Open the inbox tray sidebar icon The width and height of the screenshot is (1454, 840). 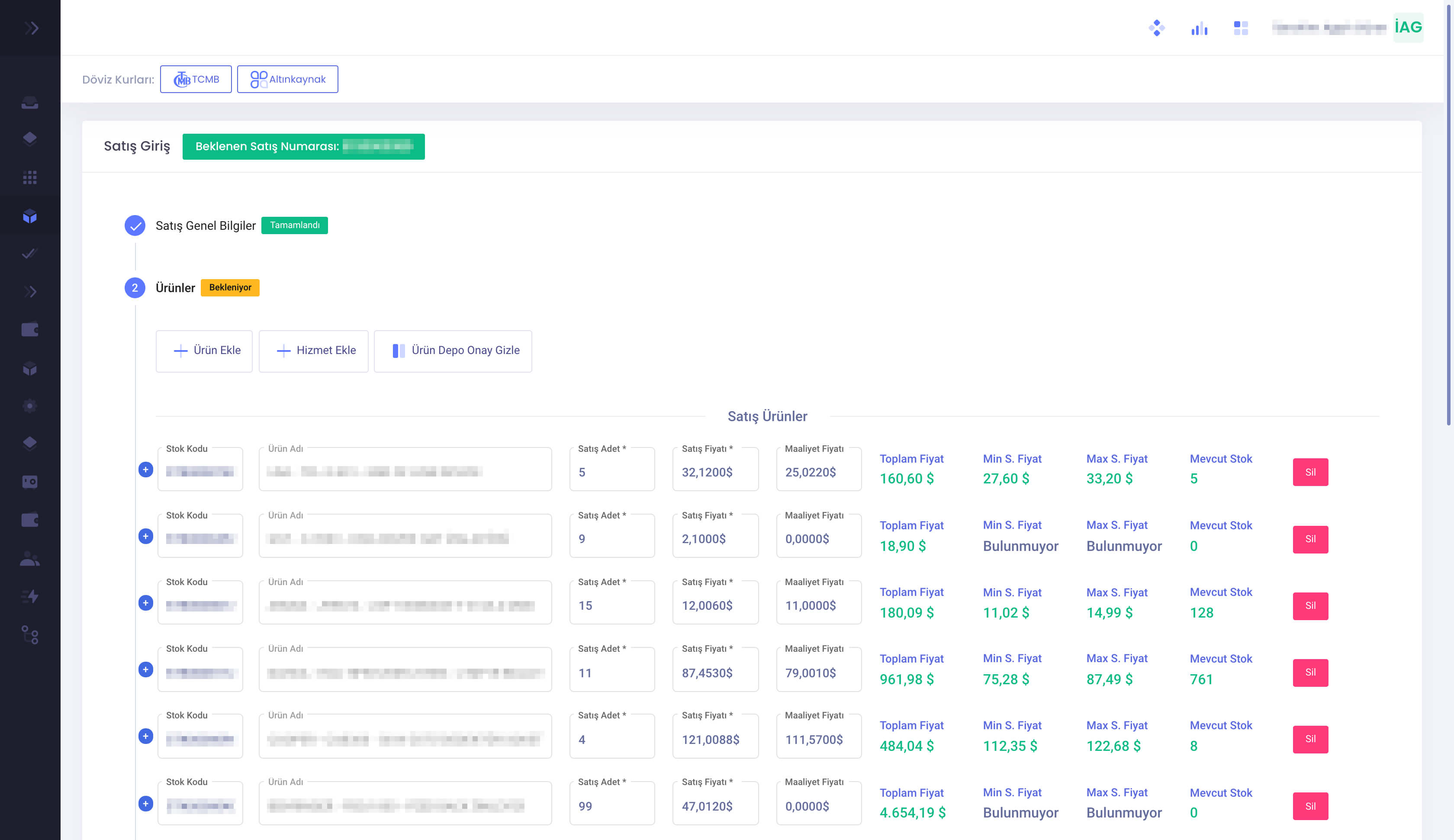30,103
